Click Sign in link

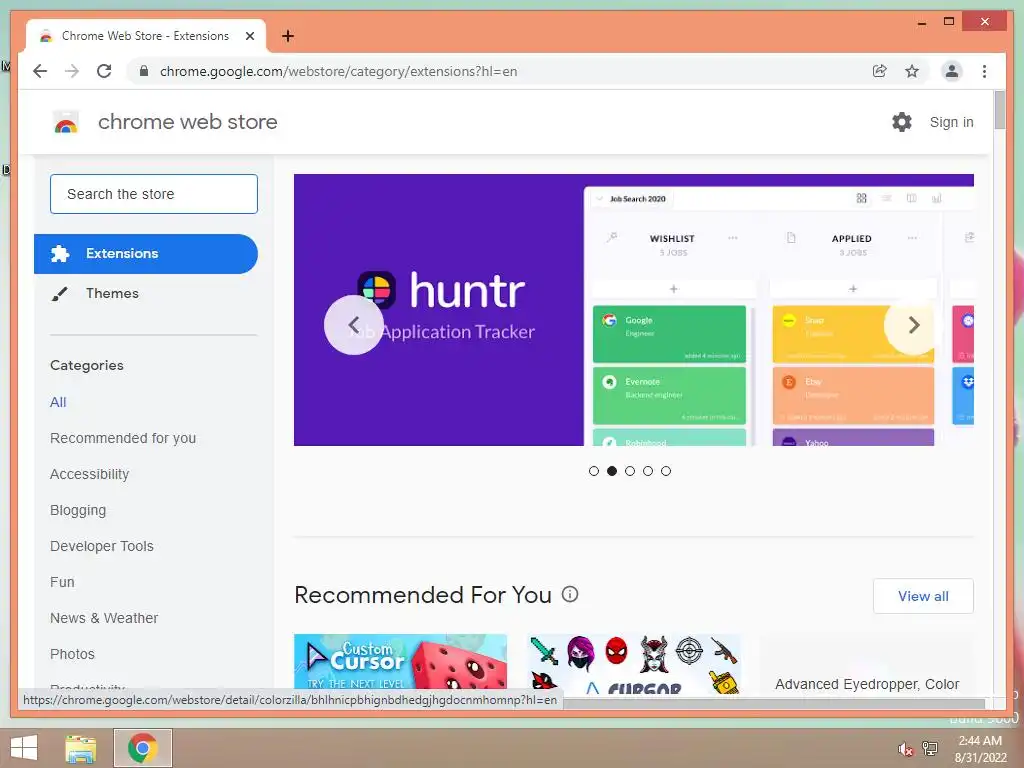point(952,122)
